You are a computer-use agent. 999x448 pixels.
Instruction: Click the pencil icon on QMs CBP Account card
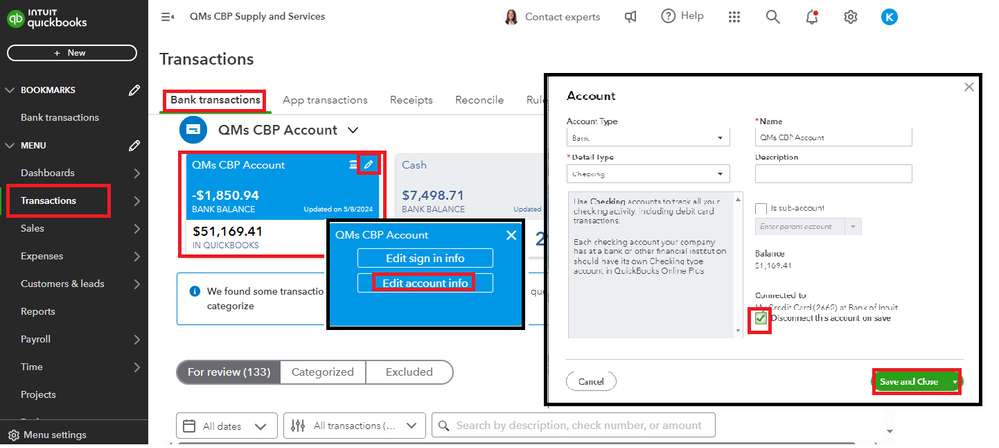coord(368,165)
